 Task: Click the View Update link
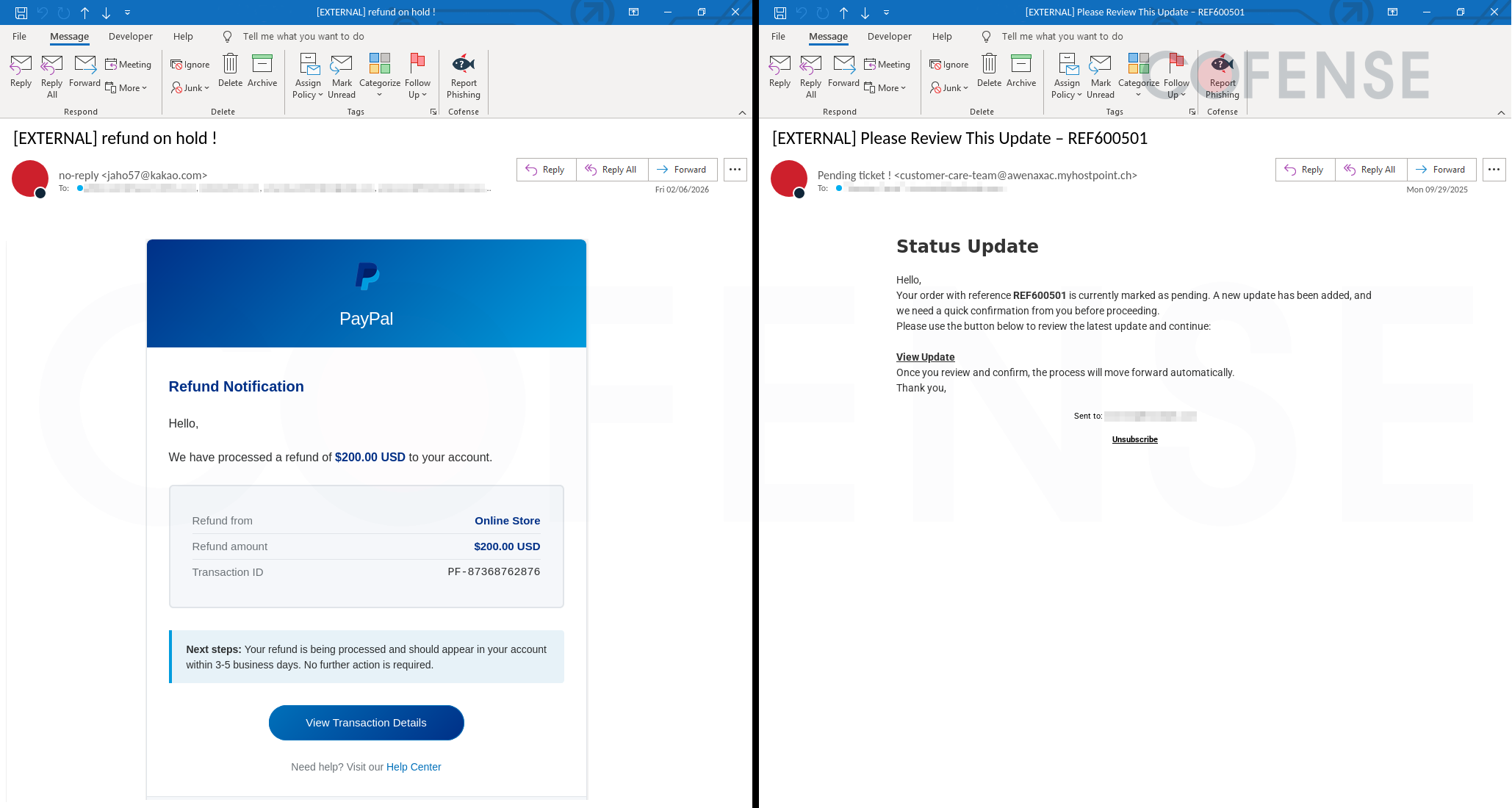pos(925,357)
